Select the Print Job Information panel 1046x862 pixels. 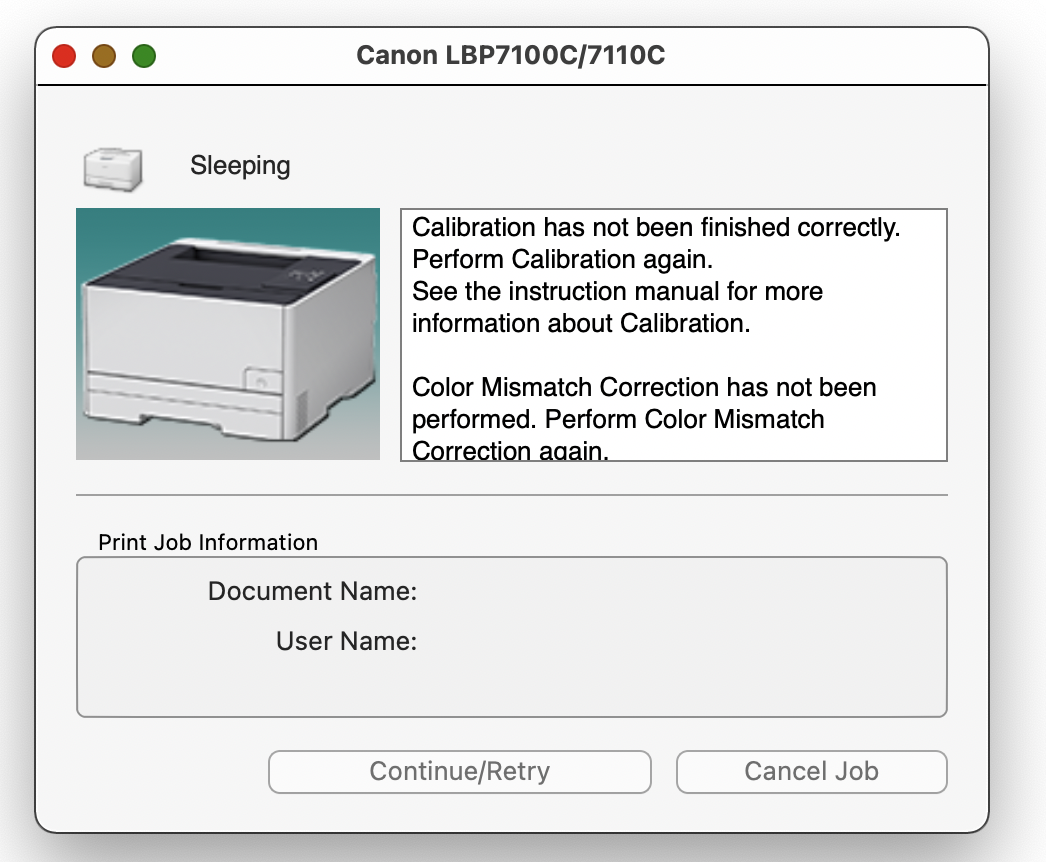pos(511,636)
